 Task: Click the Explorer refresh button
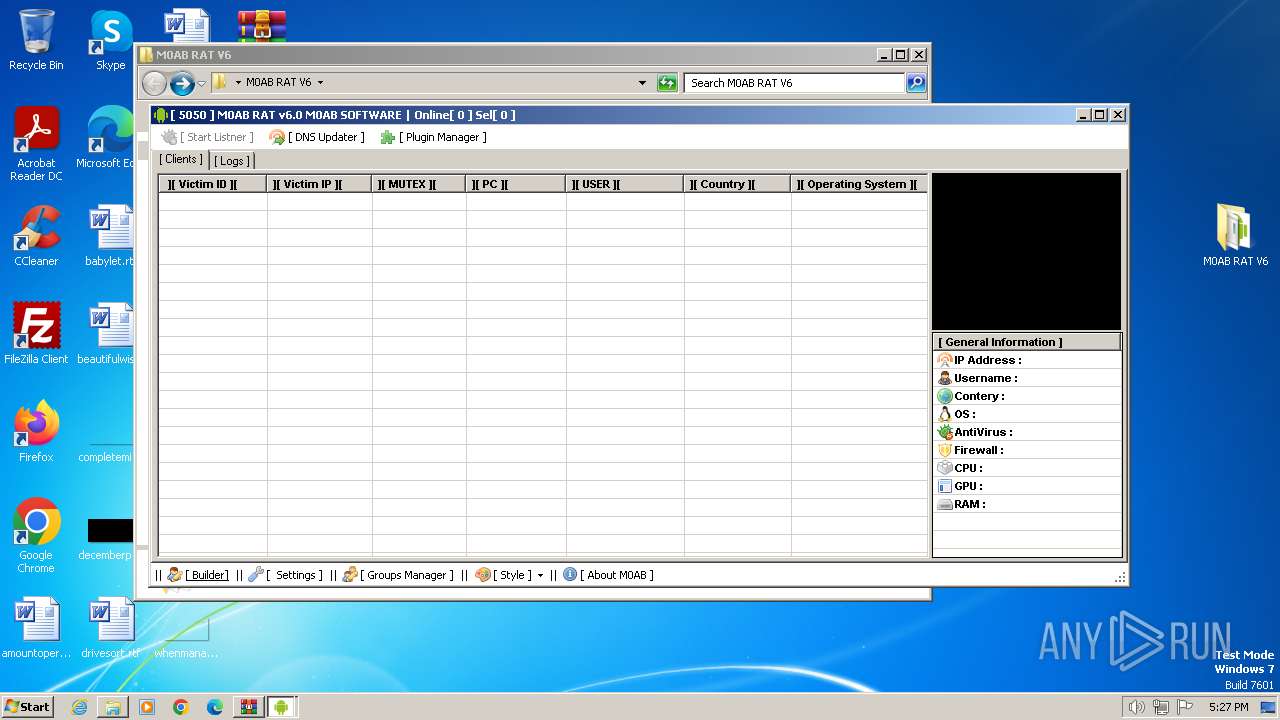[667, 83]
